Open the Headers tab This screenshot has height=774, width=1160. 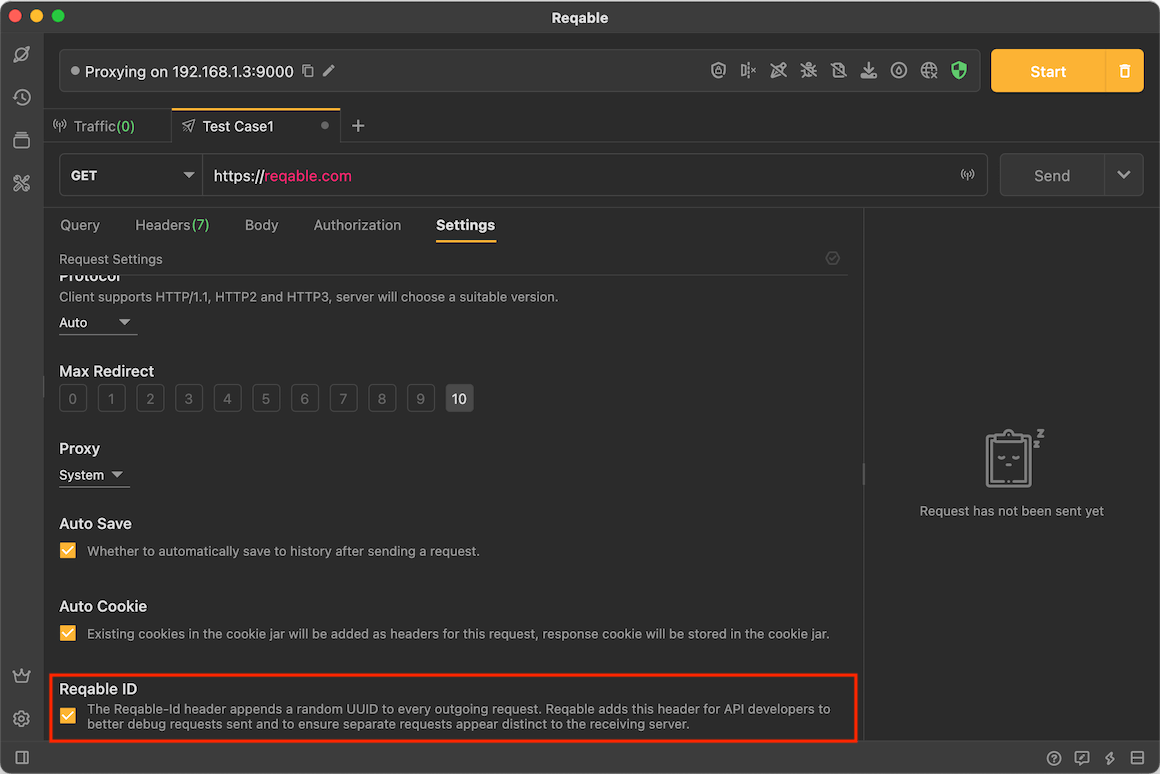point(172,225)
